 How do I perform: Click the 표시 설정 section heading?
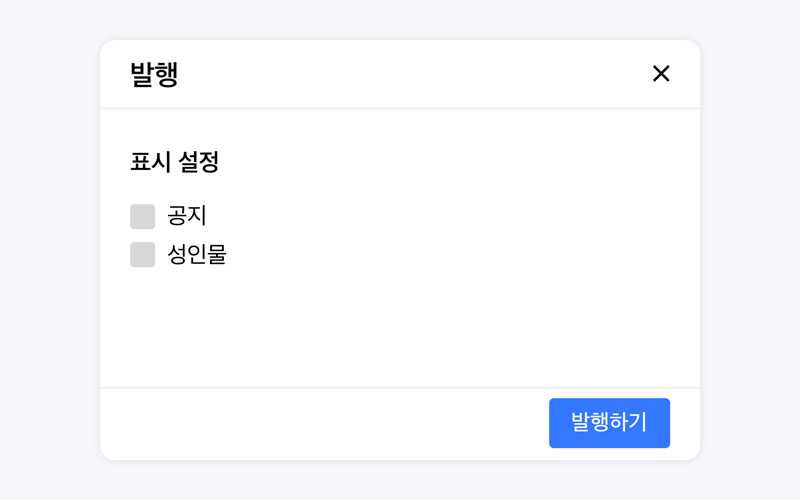coord(174,162)
